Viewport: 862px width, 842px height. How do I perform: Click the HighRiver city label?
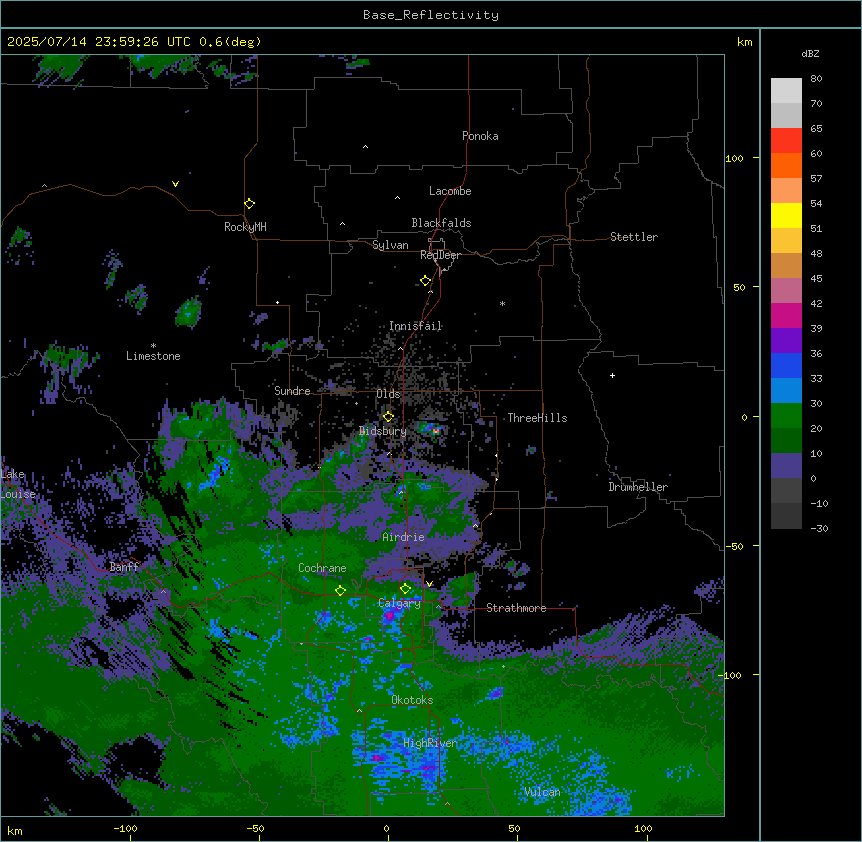[430, 743]
